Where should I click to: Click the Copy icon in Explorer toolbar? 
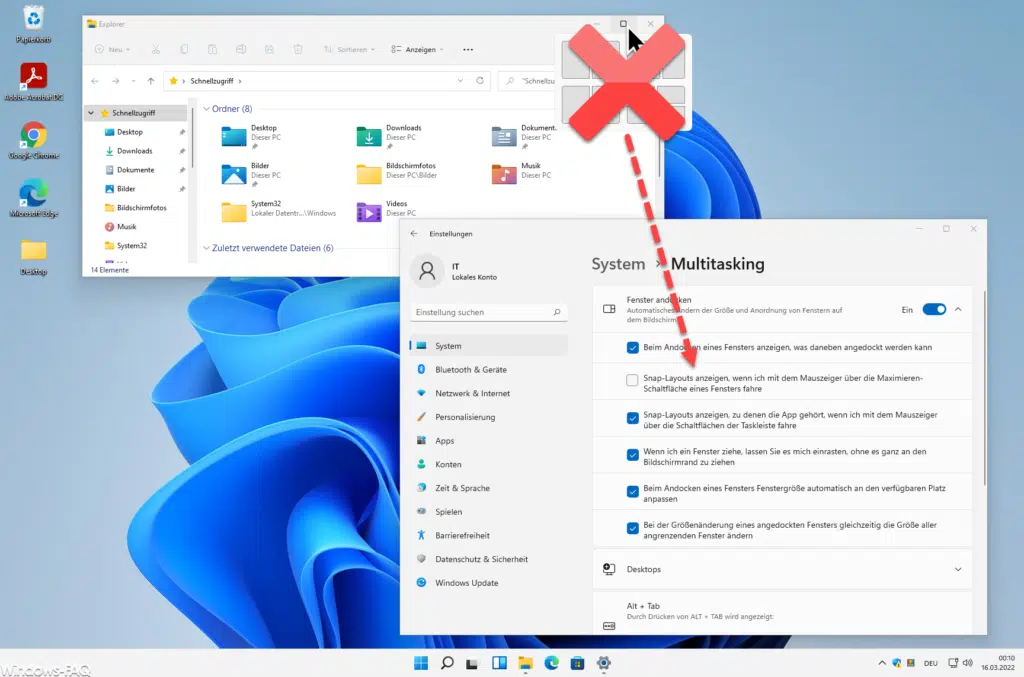[x=186, y=47]
